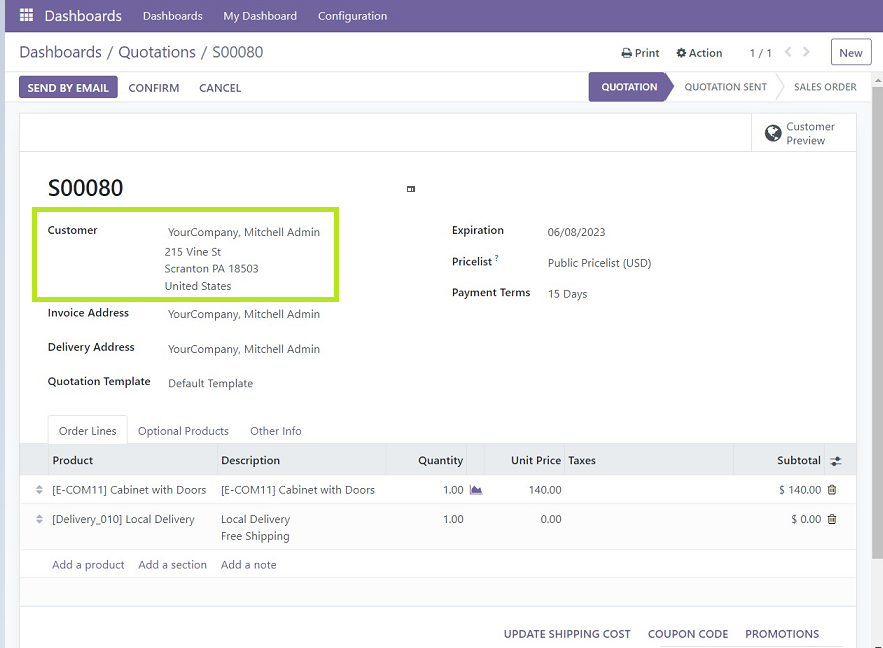
Task: Open the Customer field dropdown
Action: pyautogui.click(x=244, y=232)
